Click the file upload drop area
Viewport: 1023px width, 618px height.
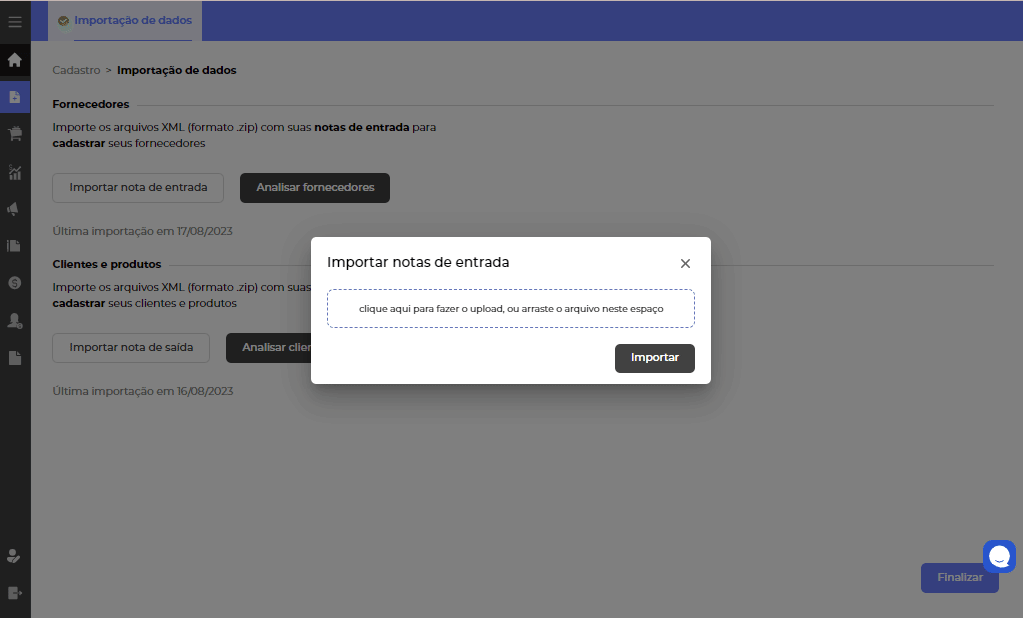pyautogui.click(x=511, y=309)
